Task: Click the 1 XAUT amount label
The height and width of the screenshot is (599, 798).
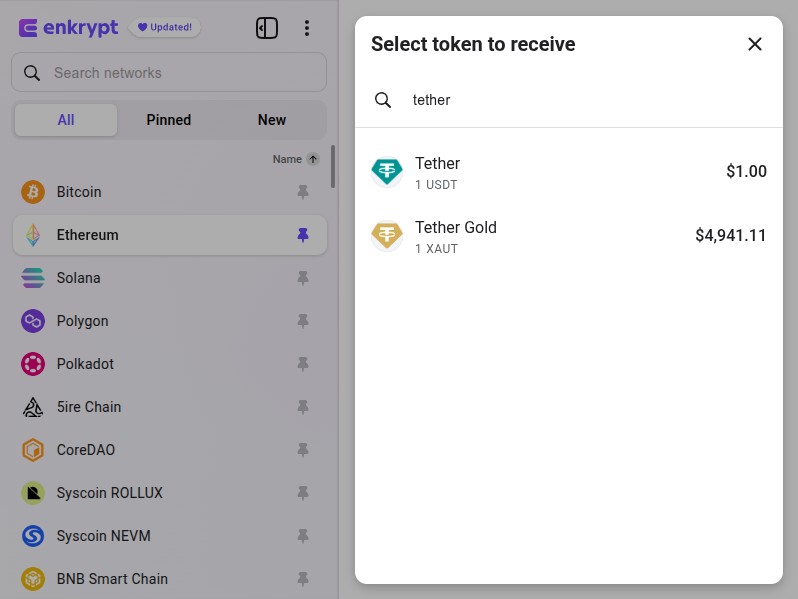Action: point(436,249)
